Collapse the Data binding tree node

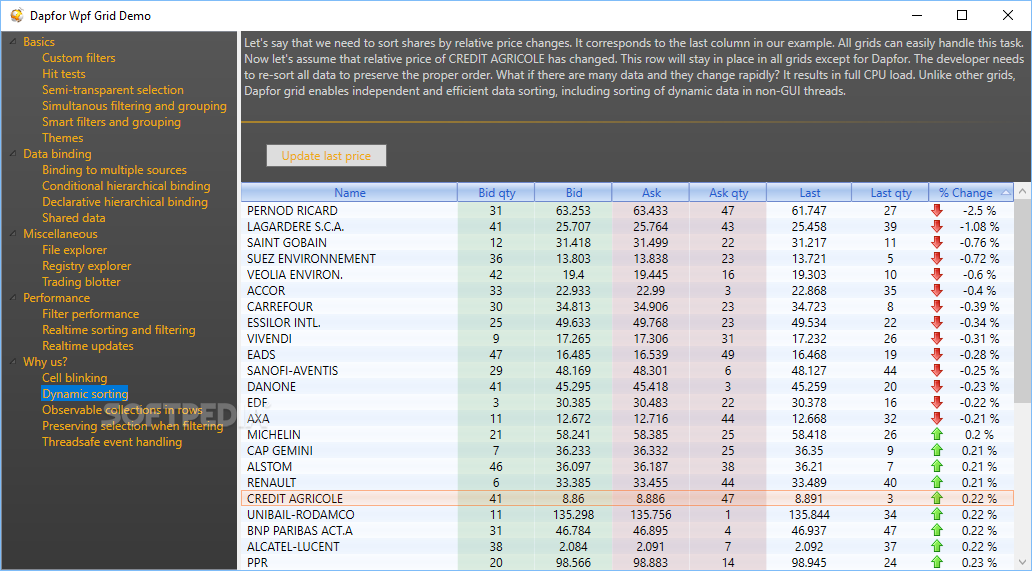coord(13,154)
